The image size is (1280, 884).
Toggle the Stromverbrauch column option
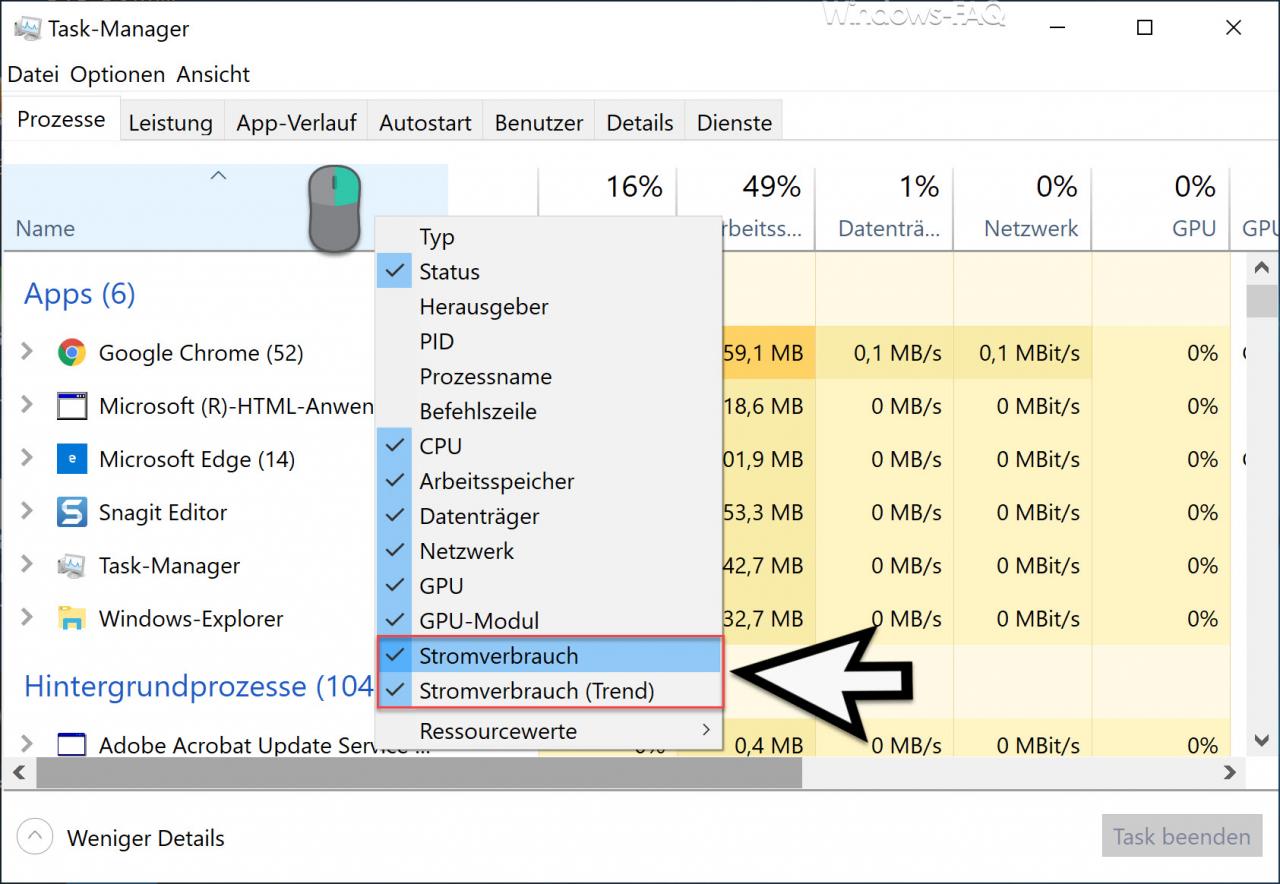pyautogui.click(x=548, y=656)
